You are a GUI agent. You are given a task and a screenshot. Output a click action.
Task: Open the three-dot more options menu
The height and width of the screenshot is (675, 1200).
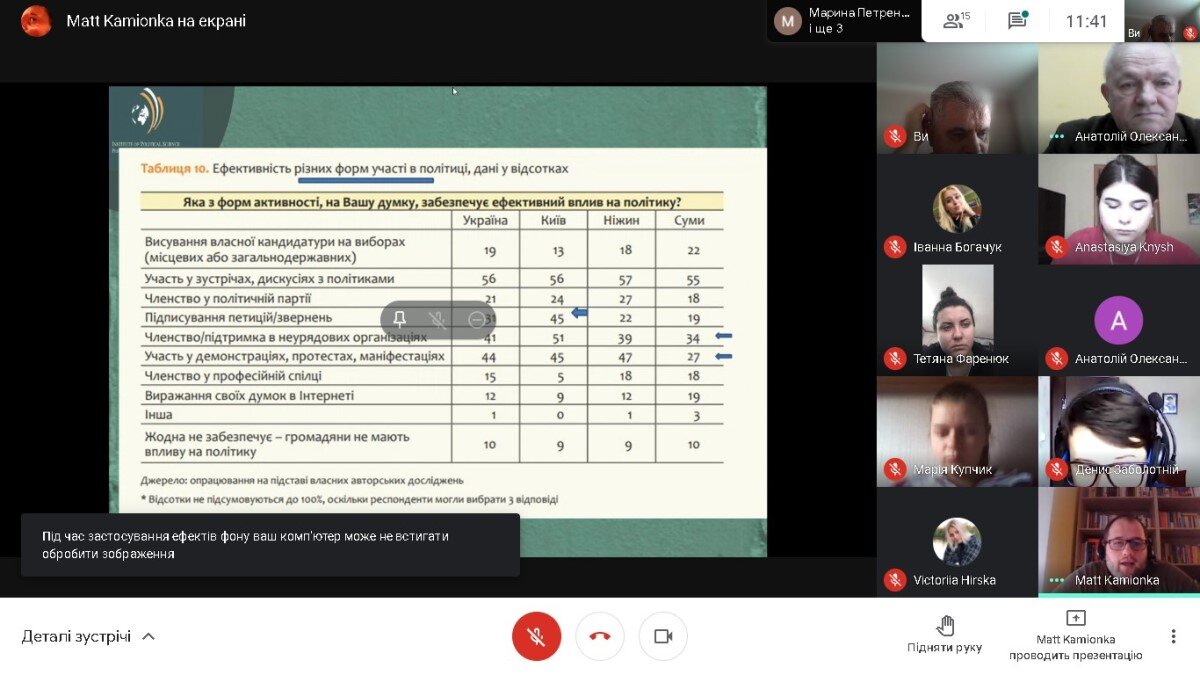coord(1173,636)
